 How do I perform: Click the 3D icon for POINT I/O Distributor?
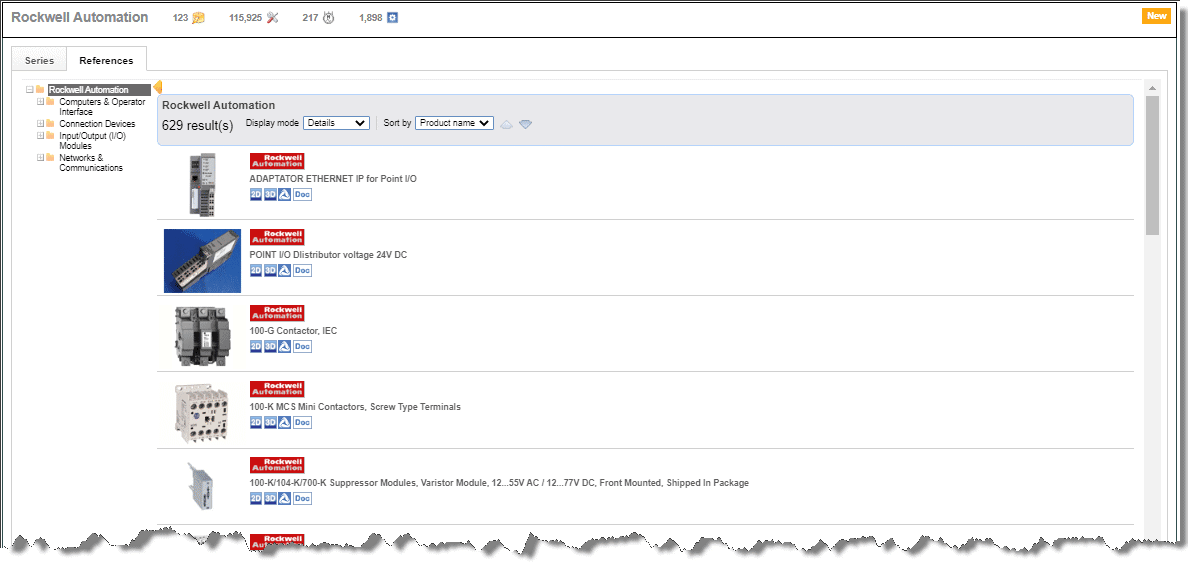click(270, 270)
